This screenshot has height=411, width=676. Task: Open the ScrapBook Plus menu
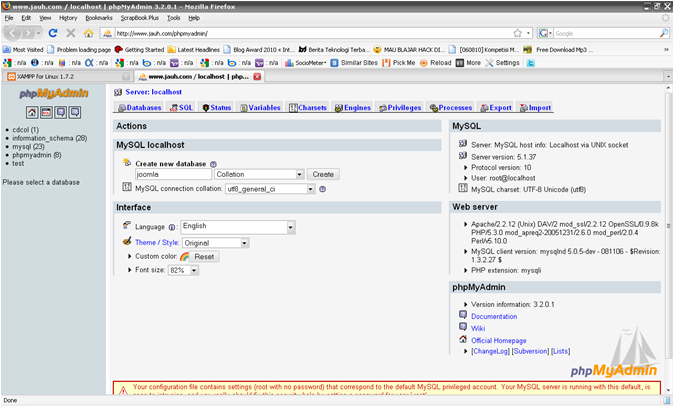point(140,18)
